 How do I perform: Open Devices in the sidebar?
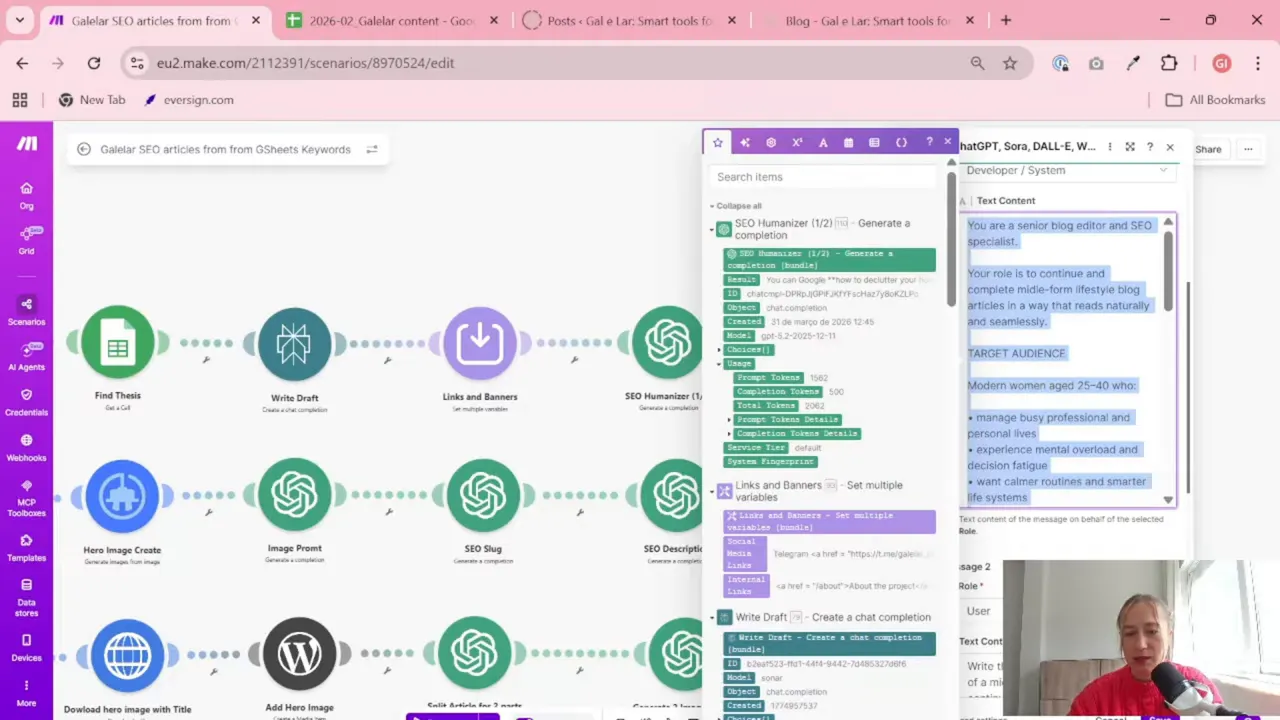26,647
